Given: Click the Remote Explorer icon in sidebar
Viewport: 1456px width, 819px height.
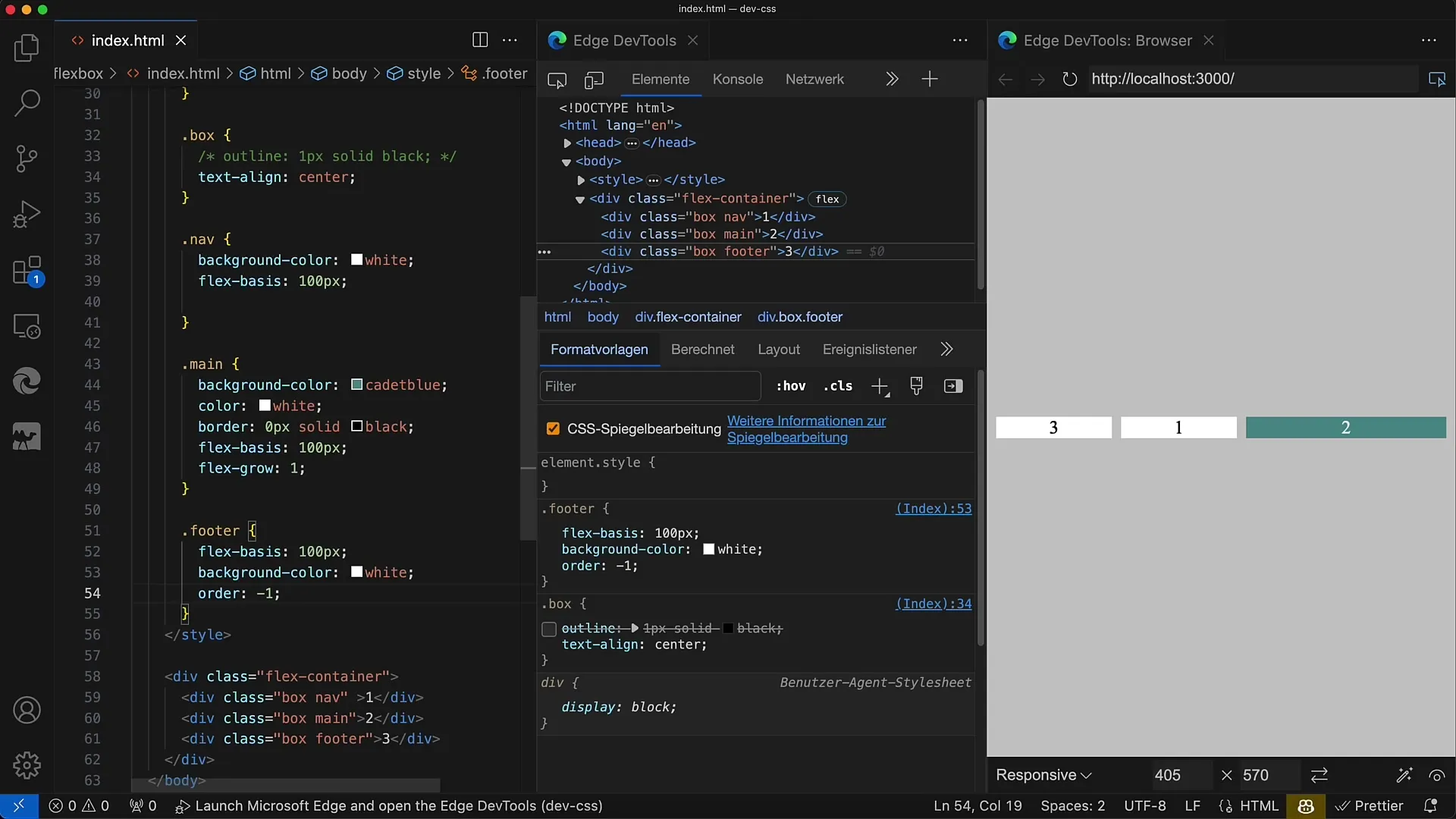Looking at the screenshot, I should point(27,325).
